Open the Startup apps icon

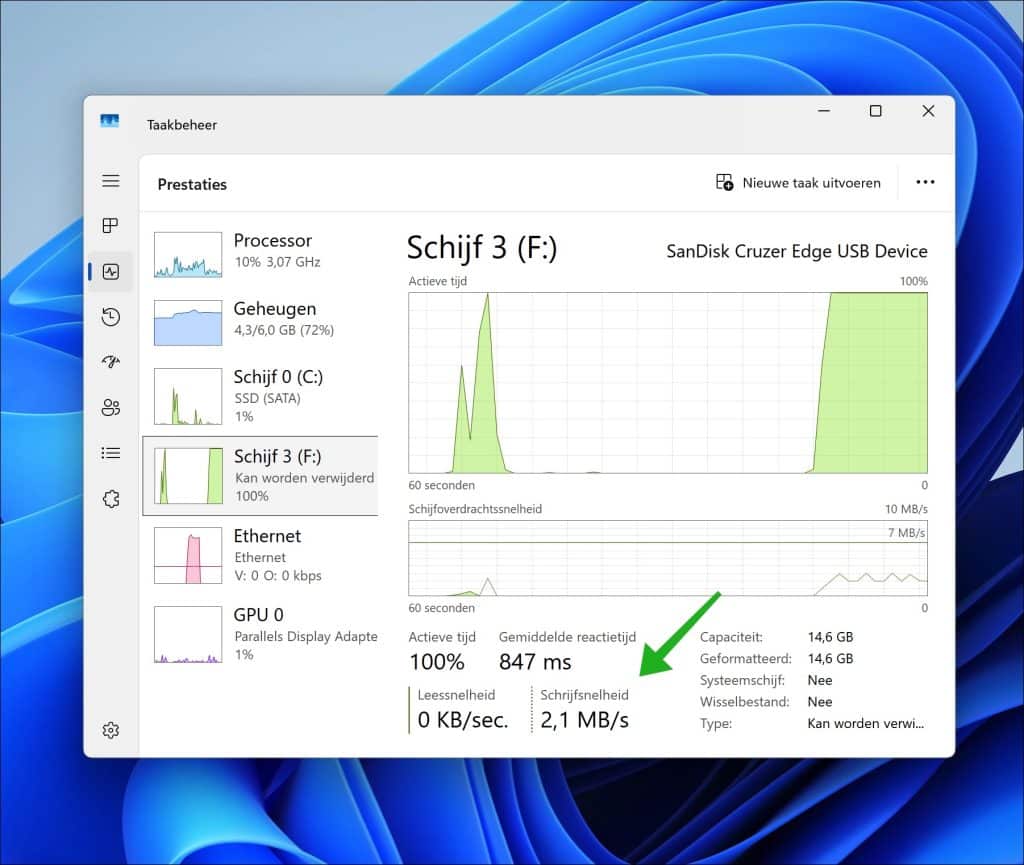coord(111,362)
